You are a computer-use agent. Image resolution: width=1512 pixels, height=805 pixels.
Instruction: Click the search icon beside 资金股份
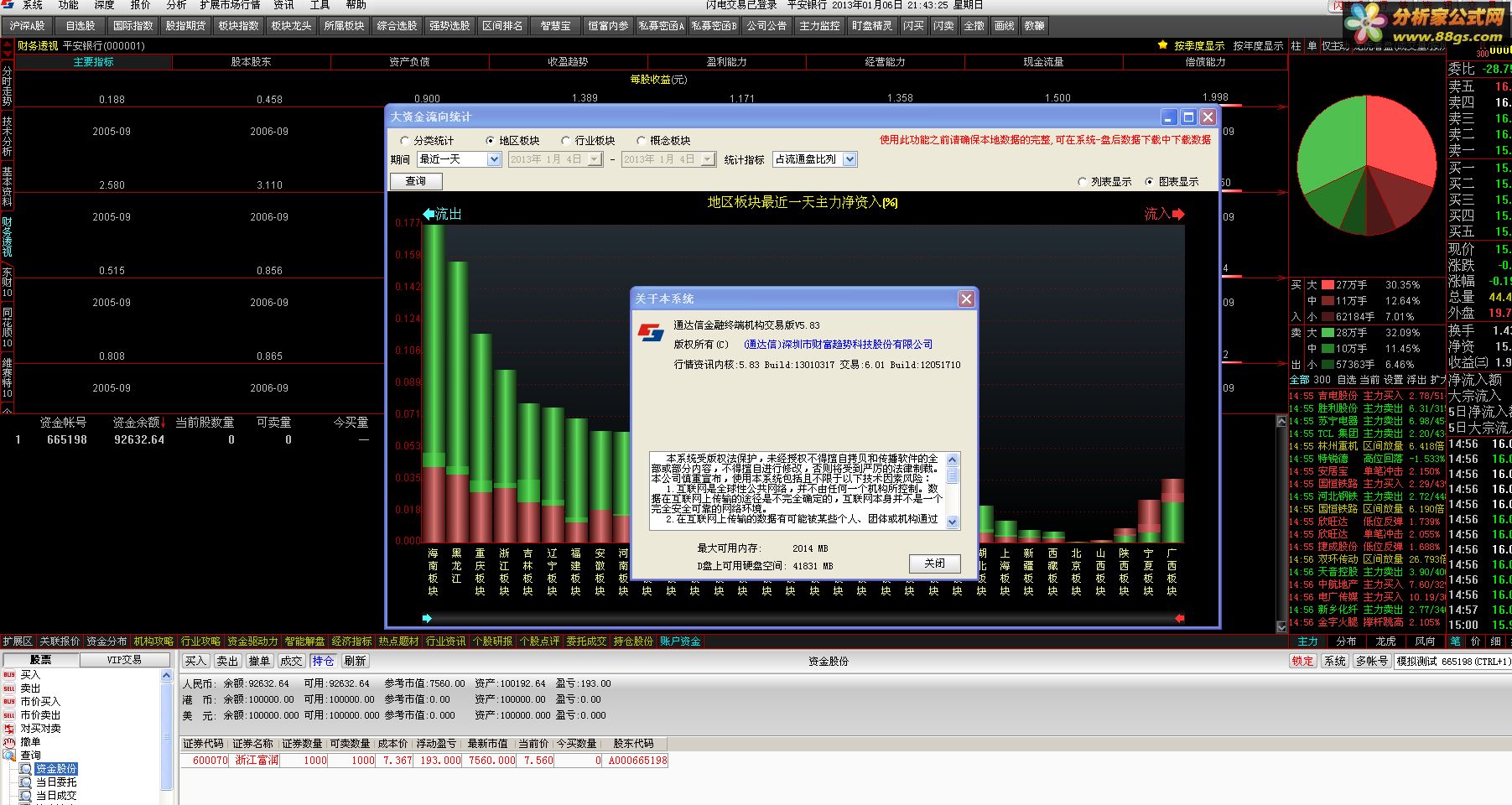click(26, 769)
